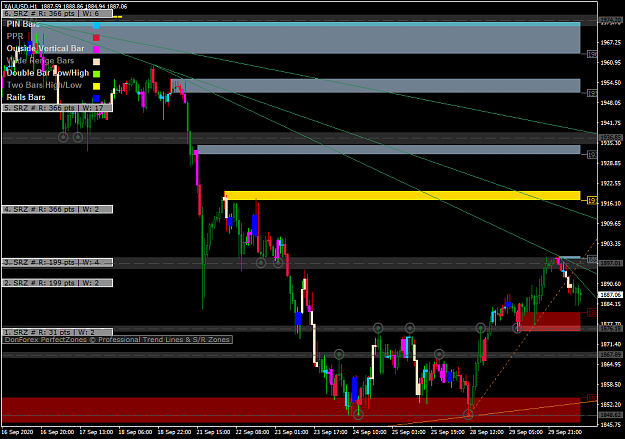Click the yellow zone price tag on right edge
Screen dimensions: 625x439
coord(592,201)
